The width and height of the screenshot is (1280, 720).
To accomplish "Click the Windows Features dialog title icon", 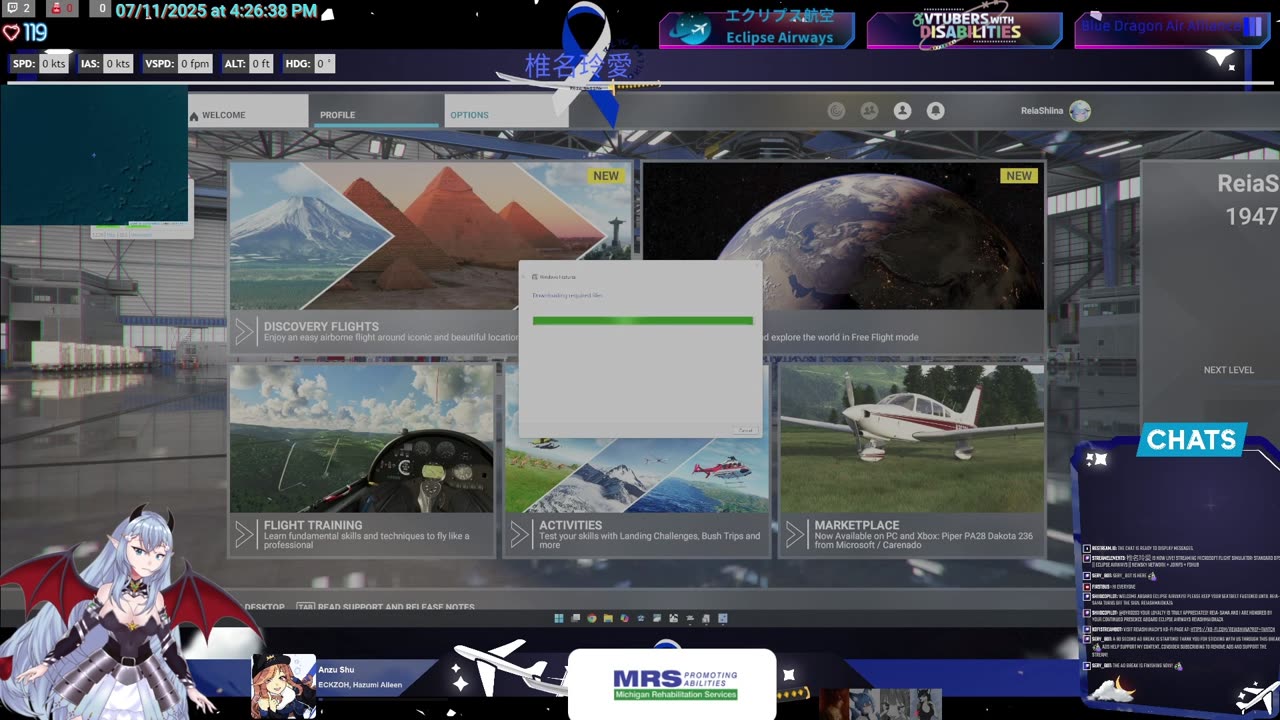I will [534, 276].
